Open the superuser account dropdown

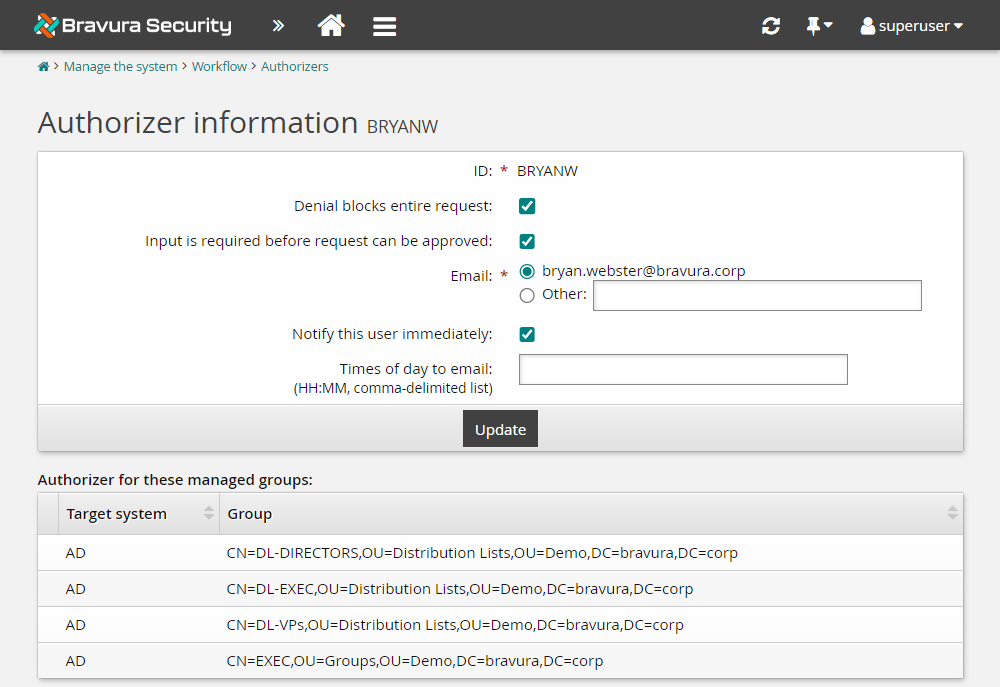[911, 26]
